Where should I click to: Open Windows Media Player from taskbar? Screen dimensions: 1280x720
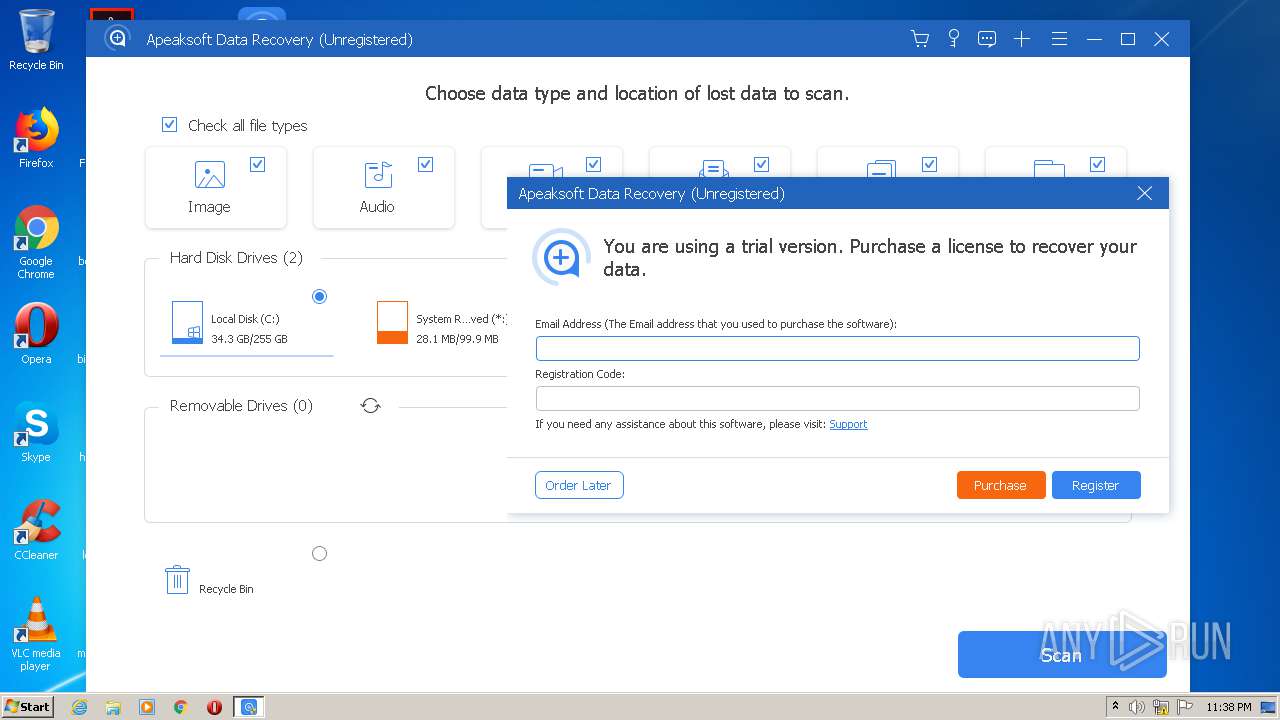pyautogui.click(x=147, y=707)
